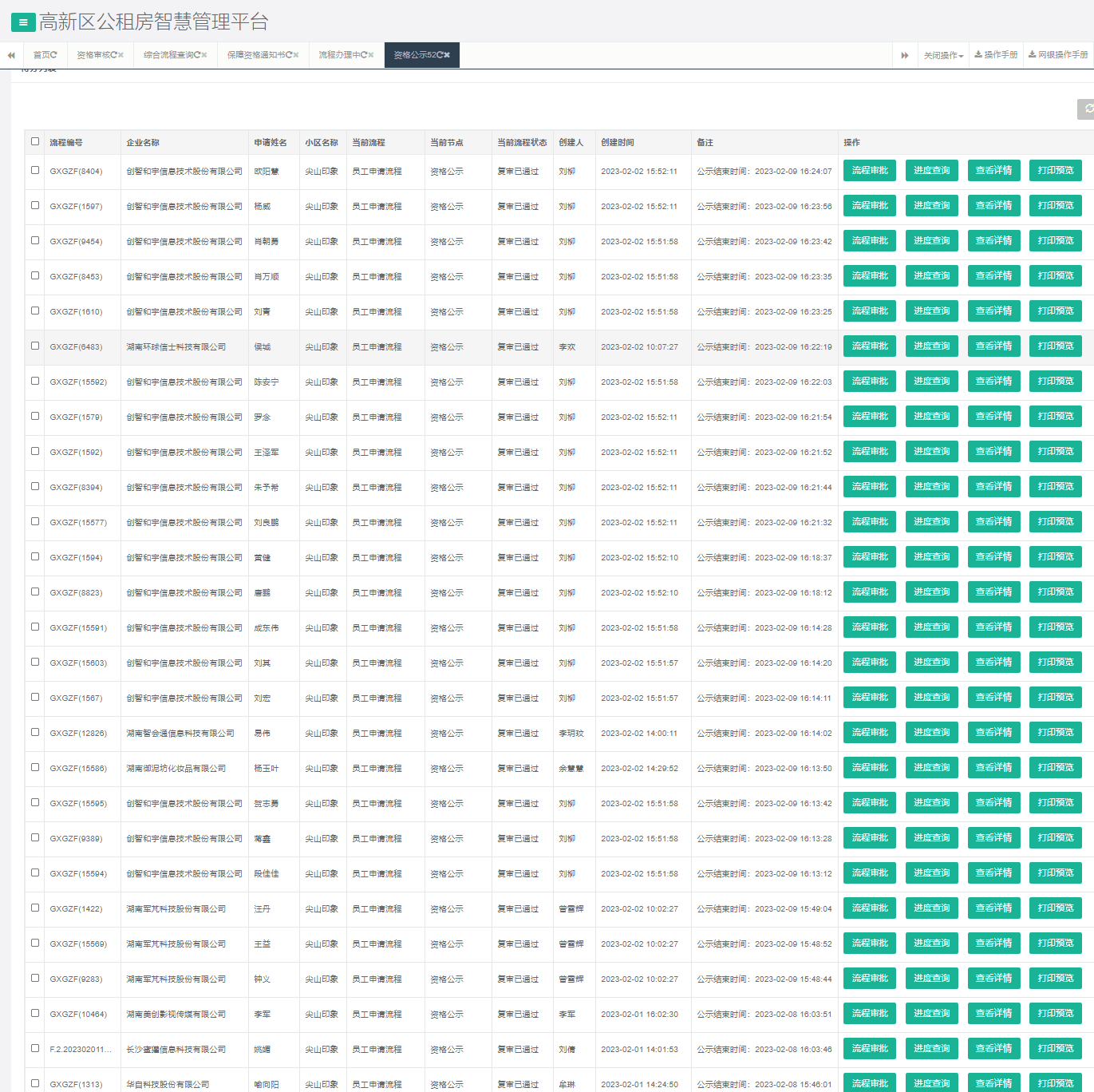The image size is (1094, 1092).
Task: Switch to the 首页 tab
Action: (x=45, y=55)
